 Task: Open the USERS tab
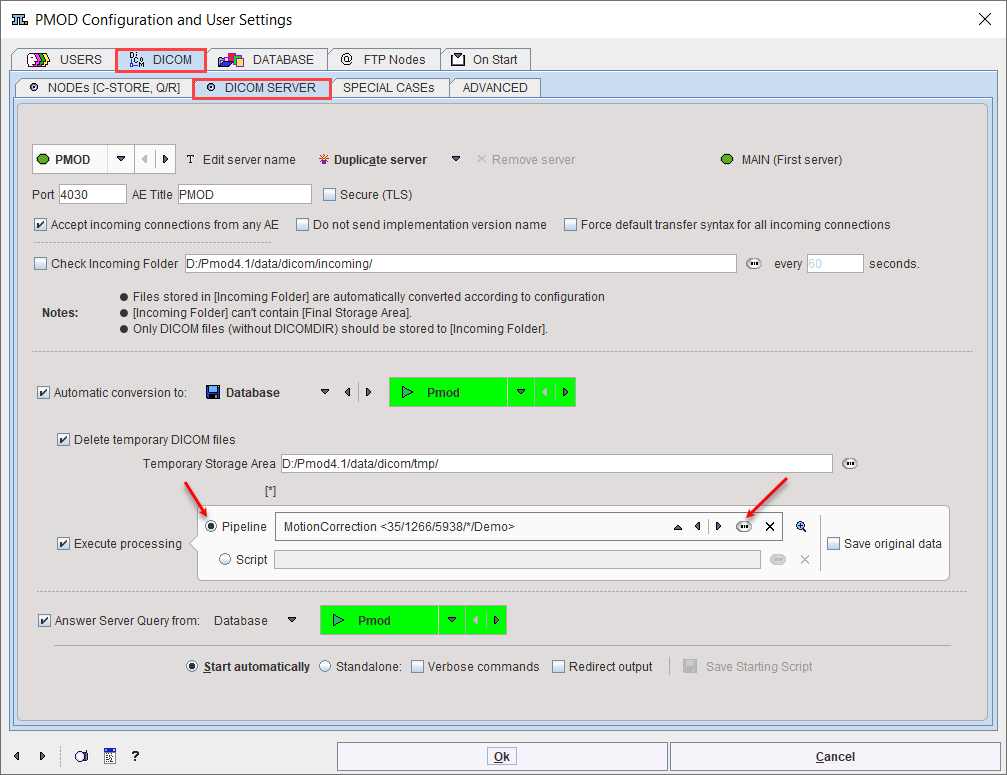coord(64,60)
